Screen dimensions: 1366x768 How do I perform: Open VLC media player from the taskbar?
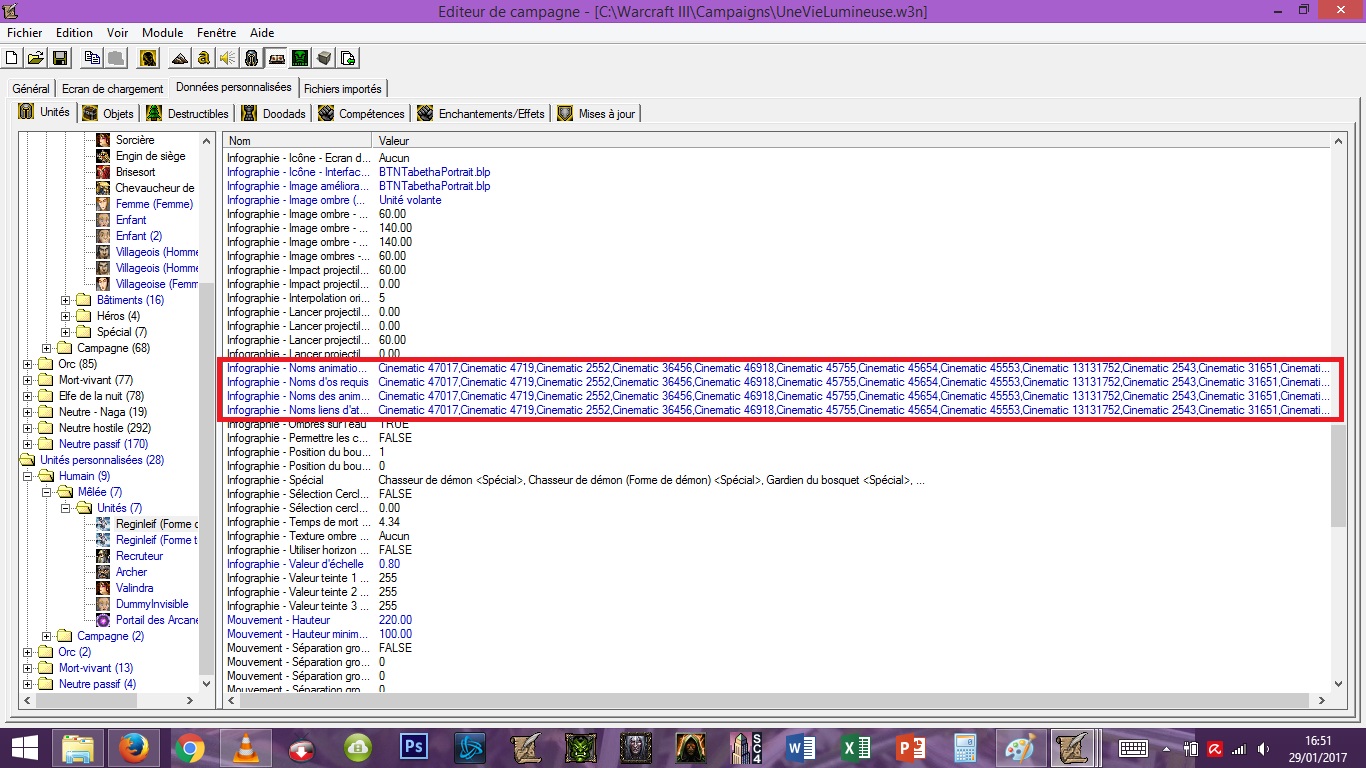coord(244,748)
